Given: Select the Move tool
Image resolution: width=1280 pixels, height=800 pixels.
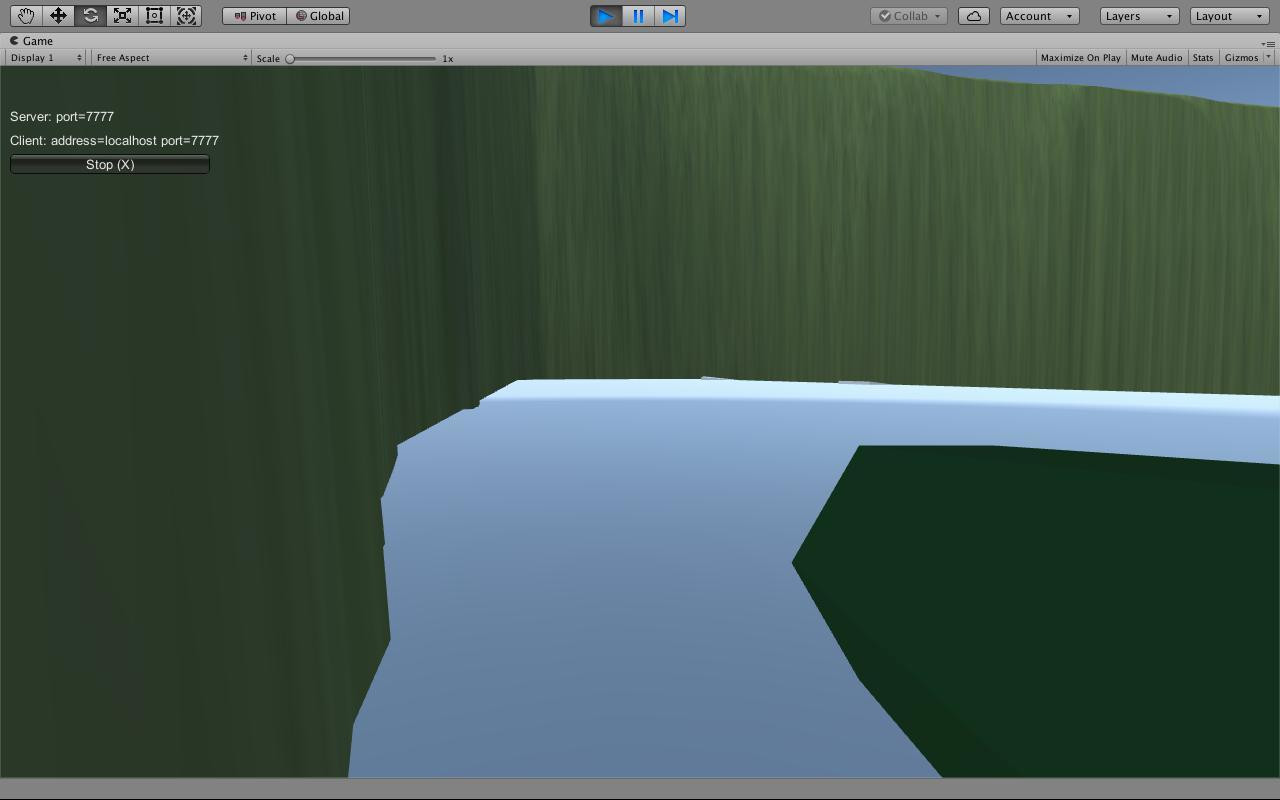Looking at the screenshot, I should (x=58, y=16).
